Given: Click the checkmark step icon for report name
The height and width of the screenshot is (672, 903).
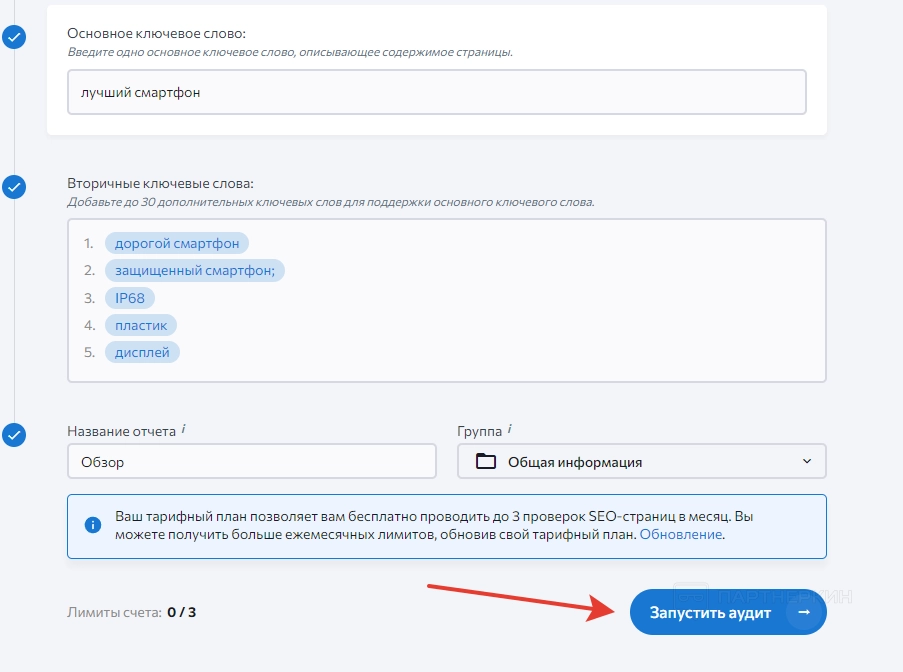Looking at the screenshot, I should pyautogui.click(x=14, y=435).
